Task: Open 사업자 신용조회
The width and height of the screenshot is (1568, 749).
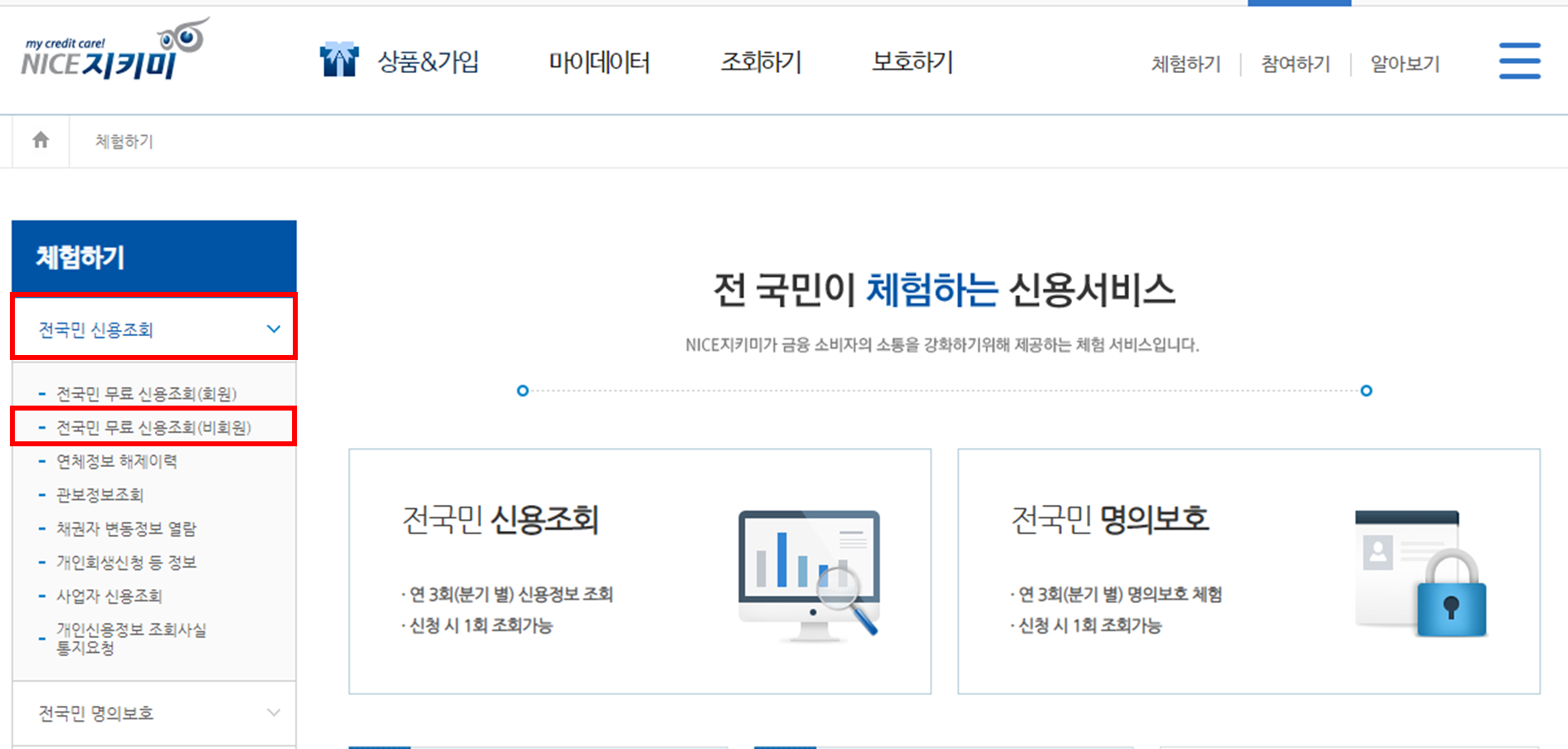Action: point(109,596)
